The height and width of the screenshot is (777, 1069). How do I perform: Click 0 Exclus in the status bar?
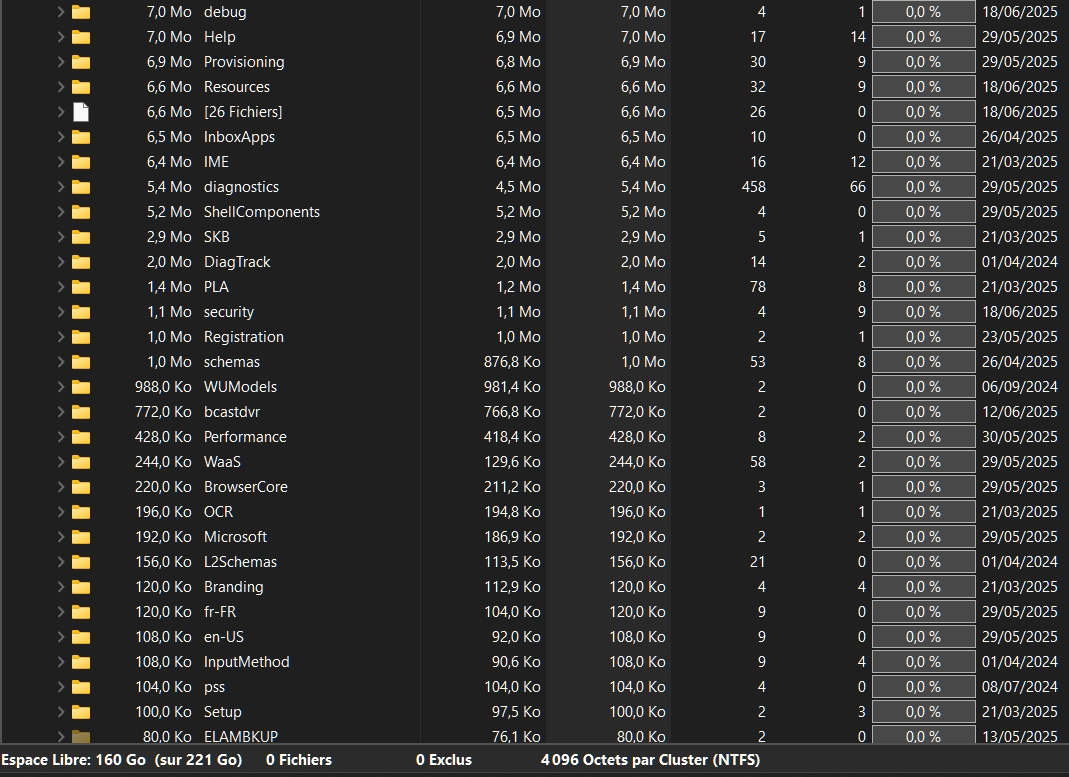tap(444, 760)
